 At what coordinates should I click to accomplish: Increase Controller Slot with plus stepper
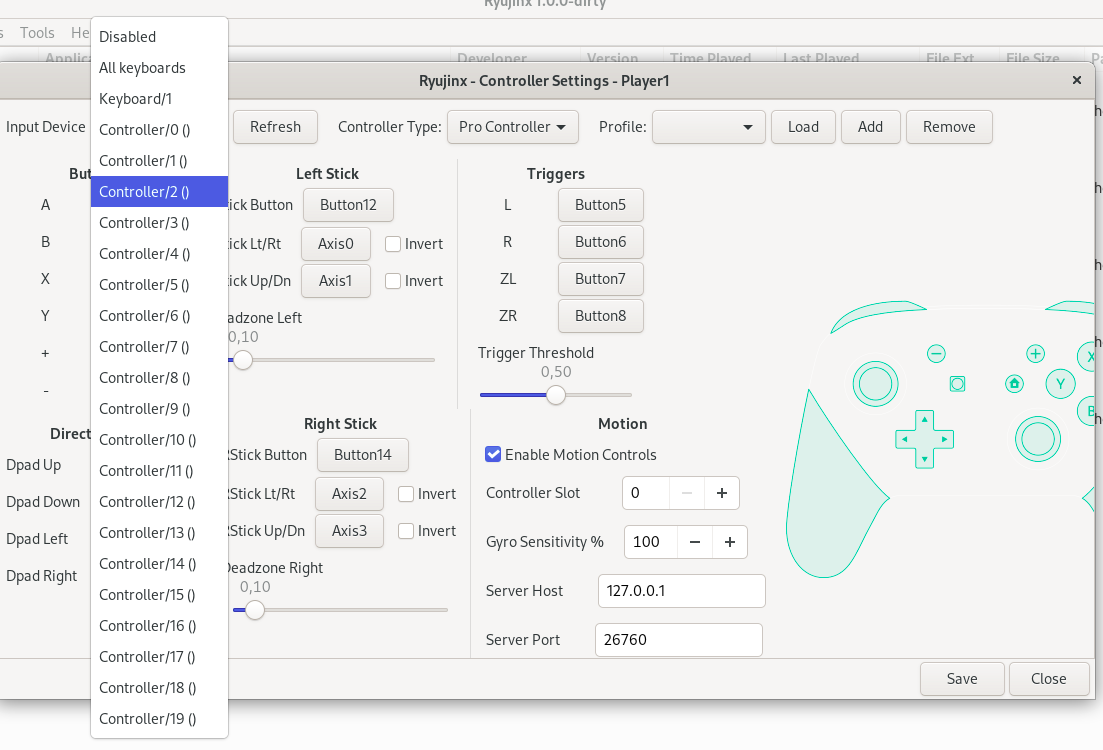click(x=723, y=492)
